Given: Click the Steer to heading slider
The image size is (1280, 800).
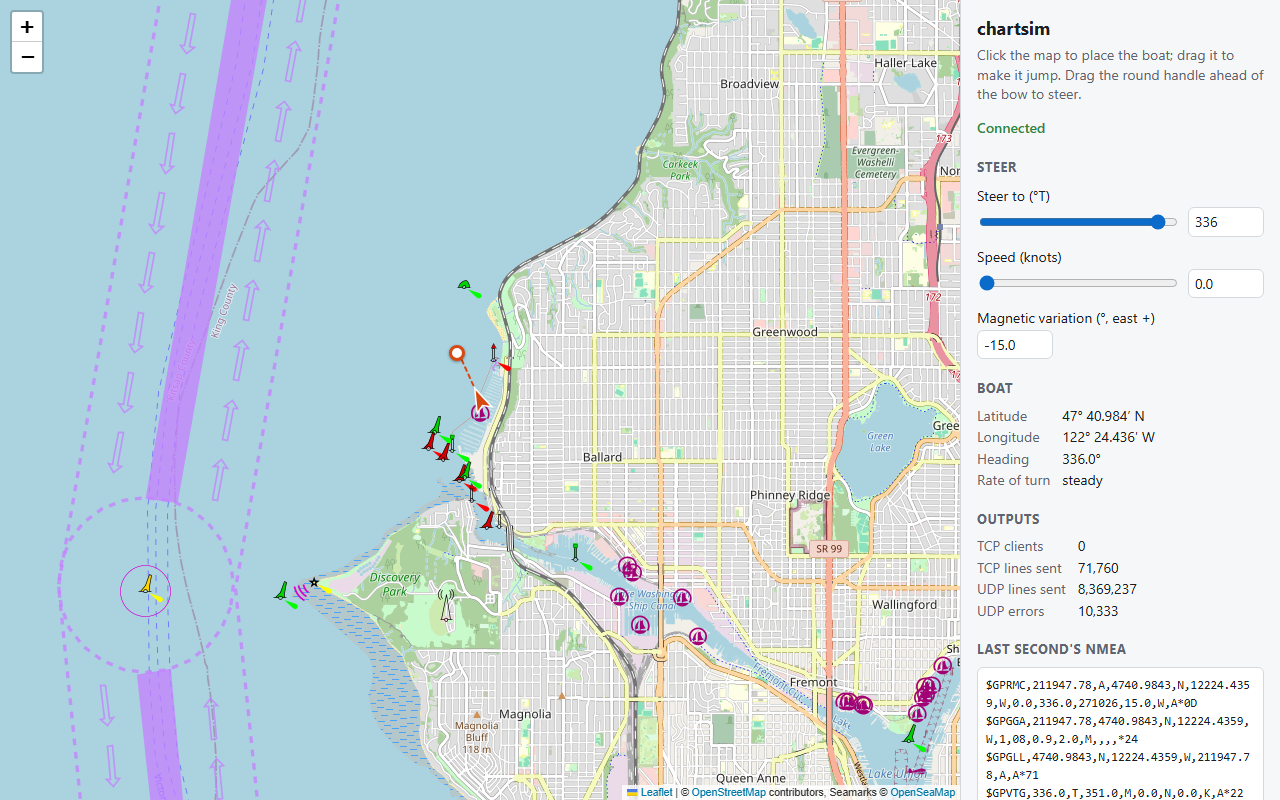Looking at the screenshot, I should coord(1077,222).
